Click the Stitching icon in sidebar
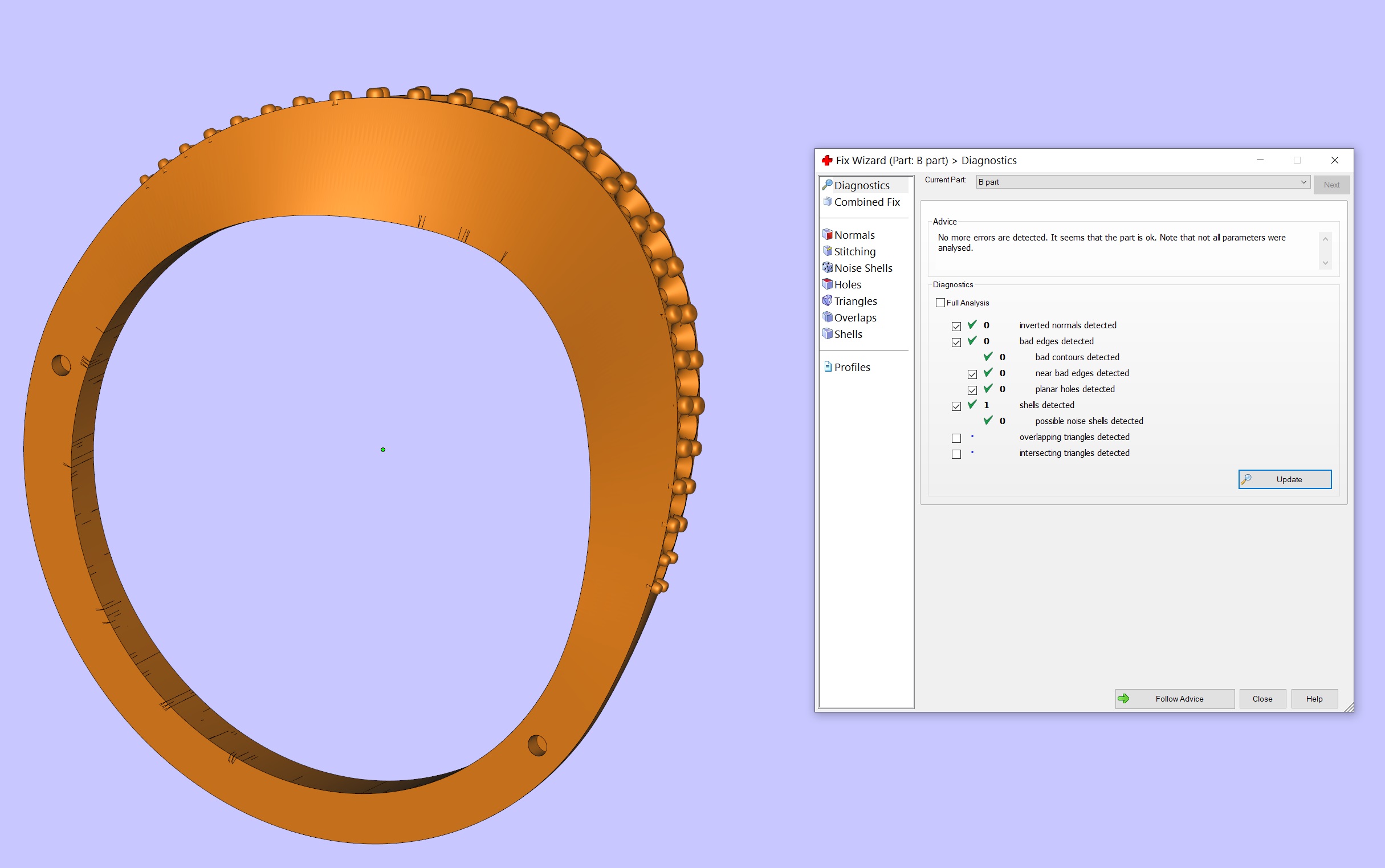The height and width of the screenshot is (868, 1385). click(827, 251)
